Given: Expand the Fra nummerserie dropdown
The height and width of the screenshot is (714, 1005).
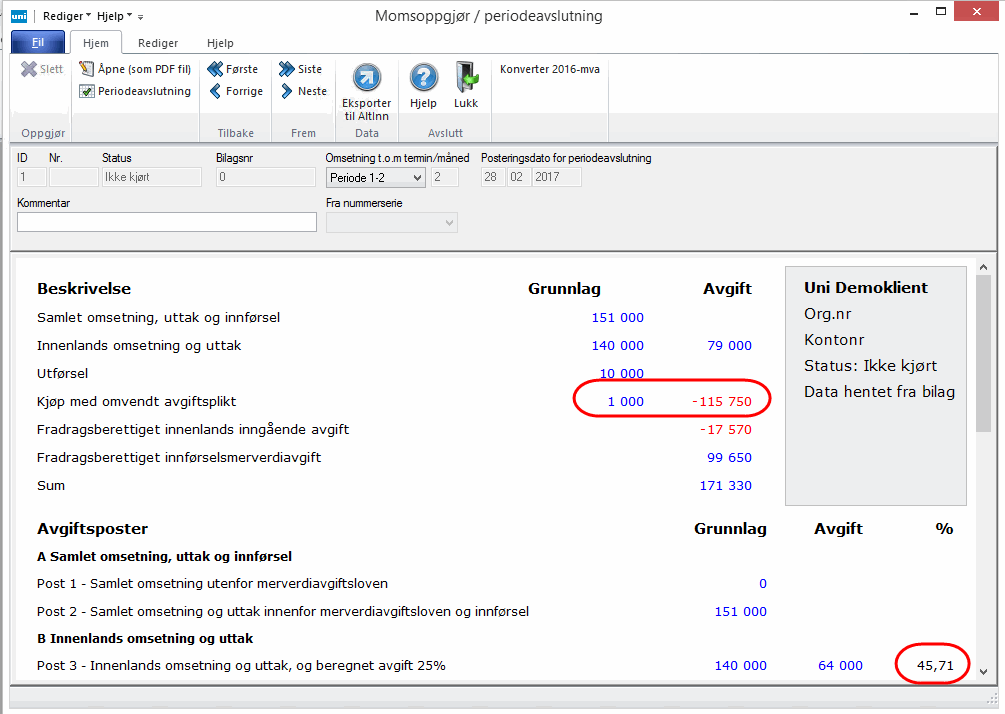Looking at the screenshot, I should click(x=391, y=222).
